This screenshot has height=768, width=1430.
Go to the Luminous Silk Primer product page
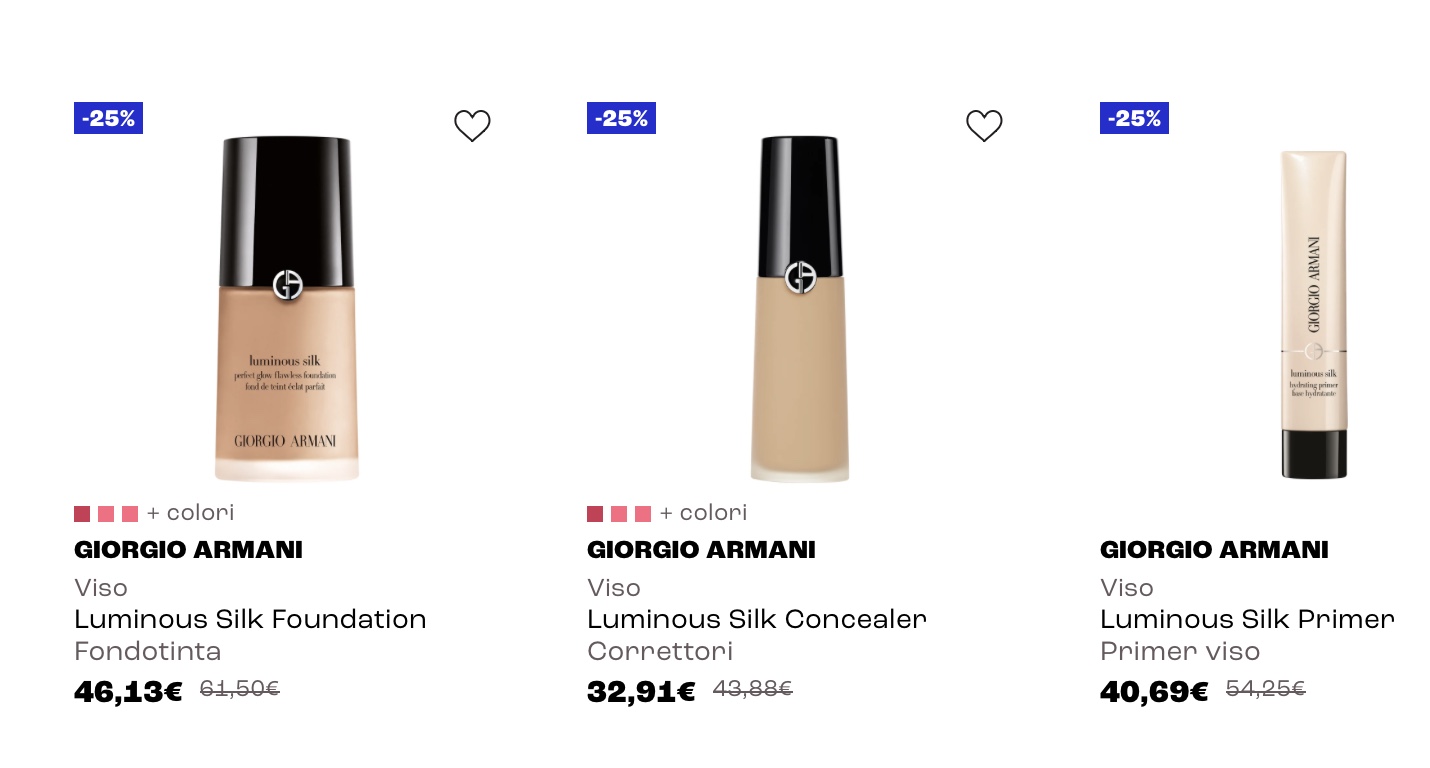(x=1246, y=619)
